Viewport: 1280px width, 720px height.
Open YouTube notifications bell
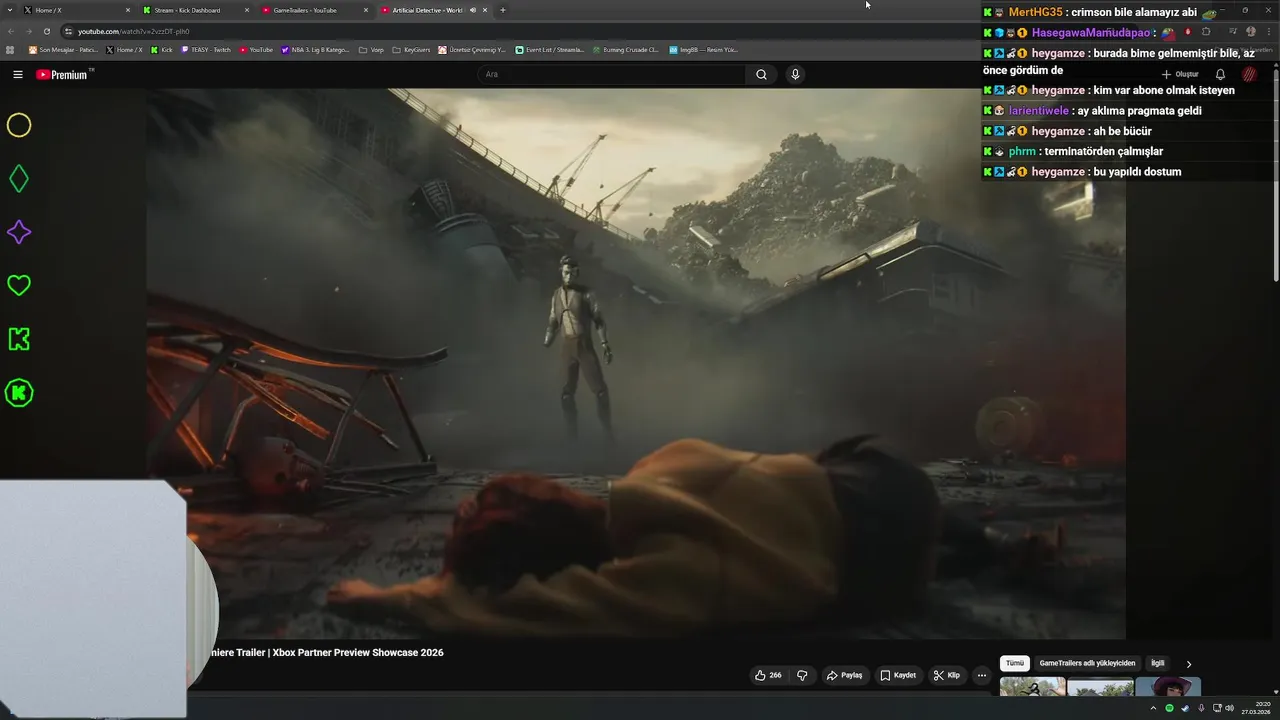pyautogui.click(x=1220, y=74)
